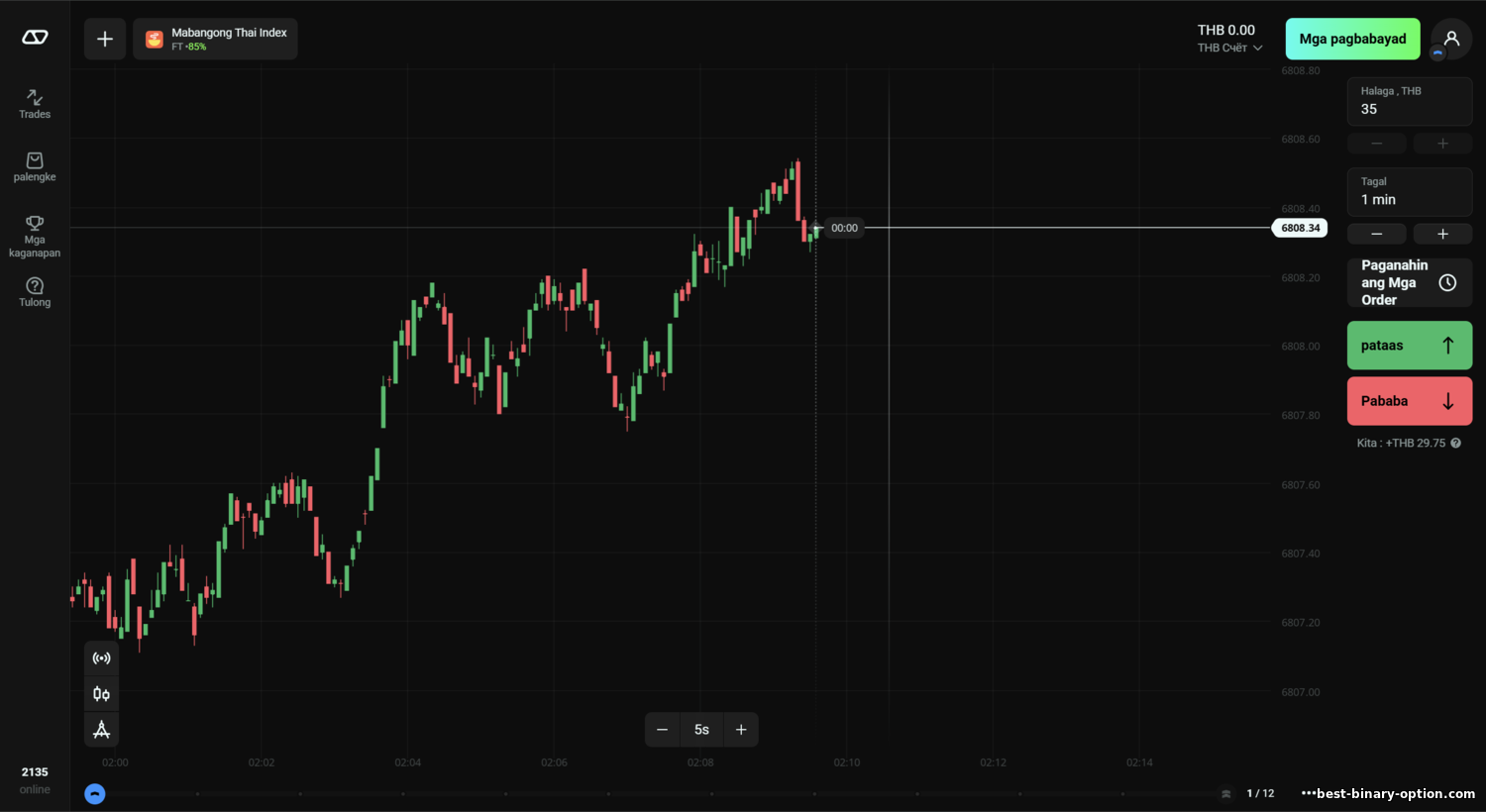This screenshot has width=1486, height=812.
Task: Click the Tagal 1 min duration field
Action: click(x=1409, y=191)
